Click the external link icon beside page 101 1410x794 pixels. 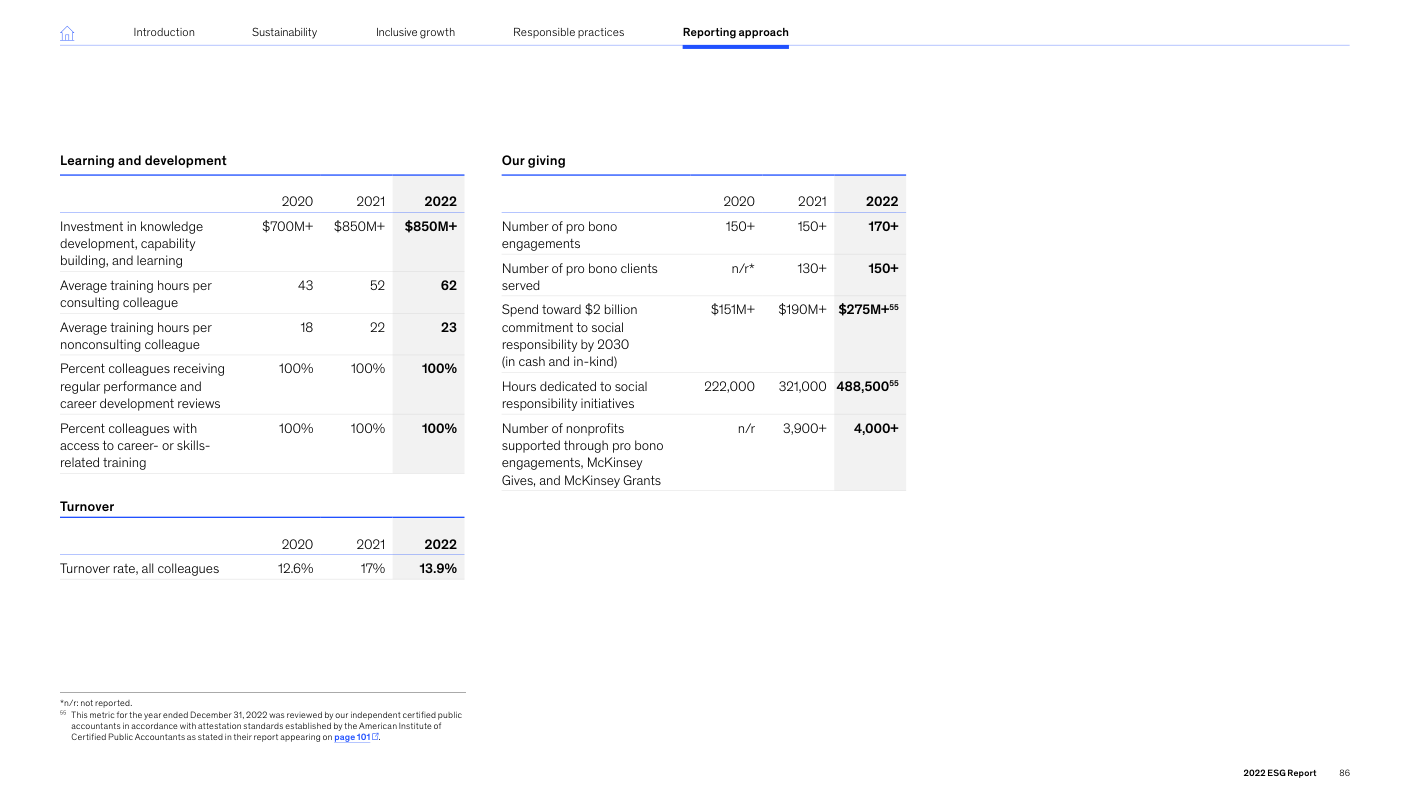[376, 737]
